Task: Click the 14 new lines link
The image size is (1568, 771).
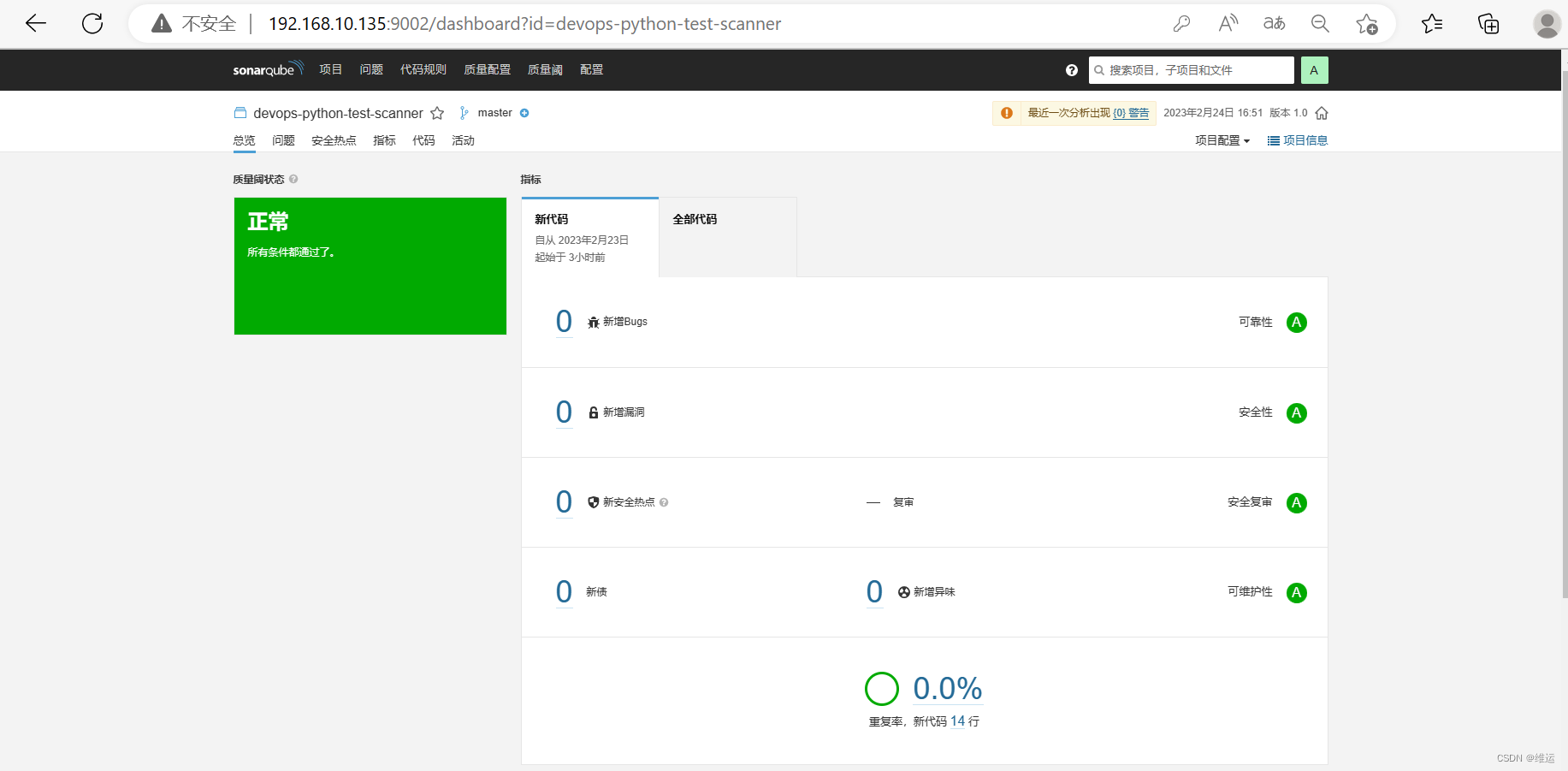Action: (957, 721)
